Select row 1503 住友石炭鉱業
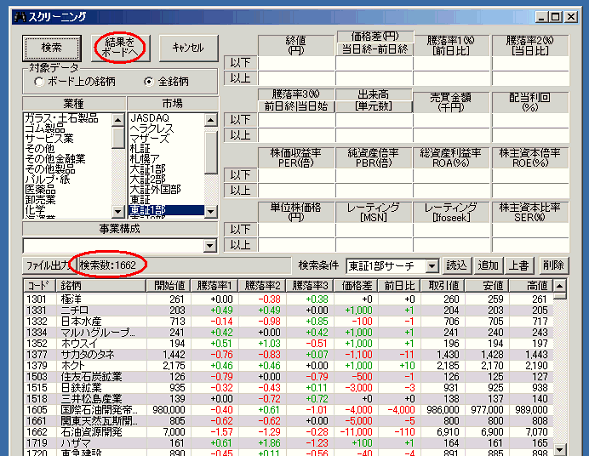Screen dimensions: 589x456 288,377
